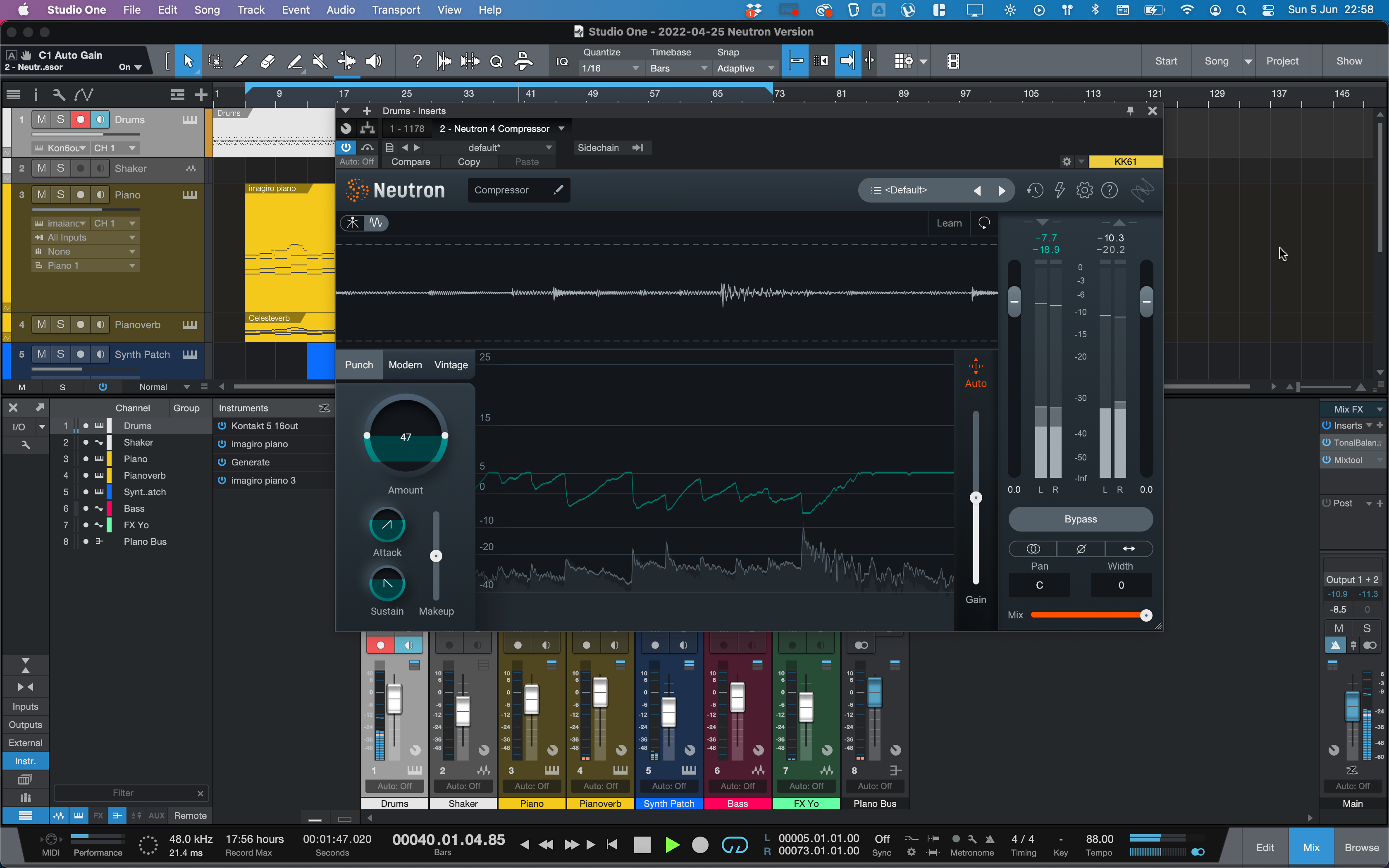Screen dimensions: 1389x868
Task: Open the Snap Adaptive dropdown
Action: tap(745, 68)
